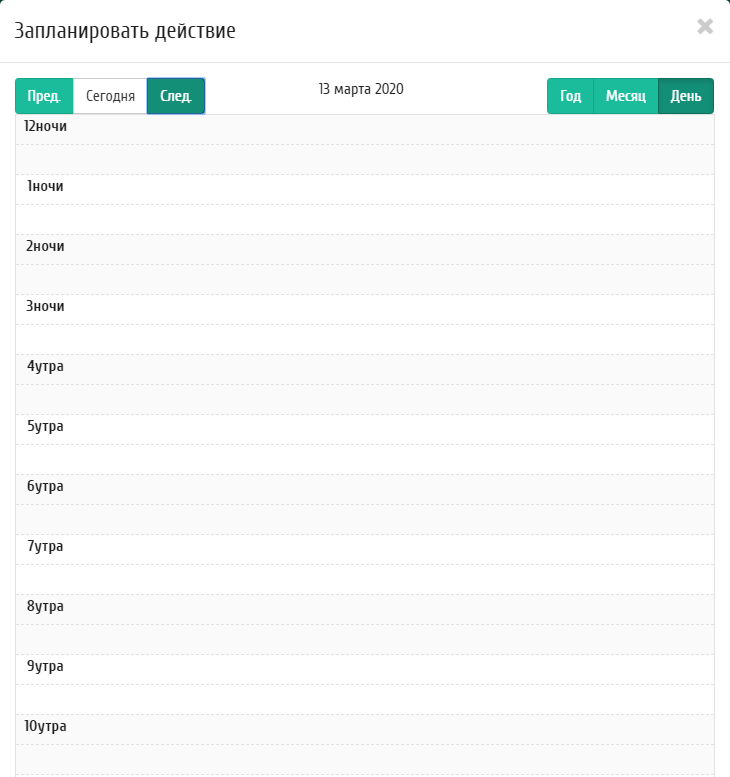
Task: Pick the 6утра hour slot
Action: [x=365, y=490]
